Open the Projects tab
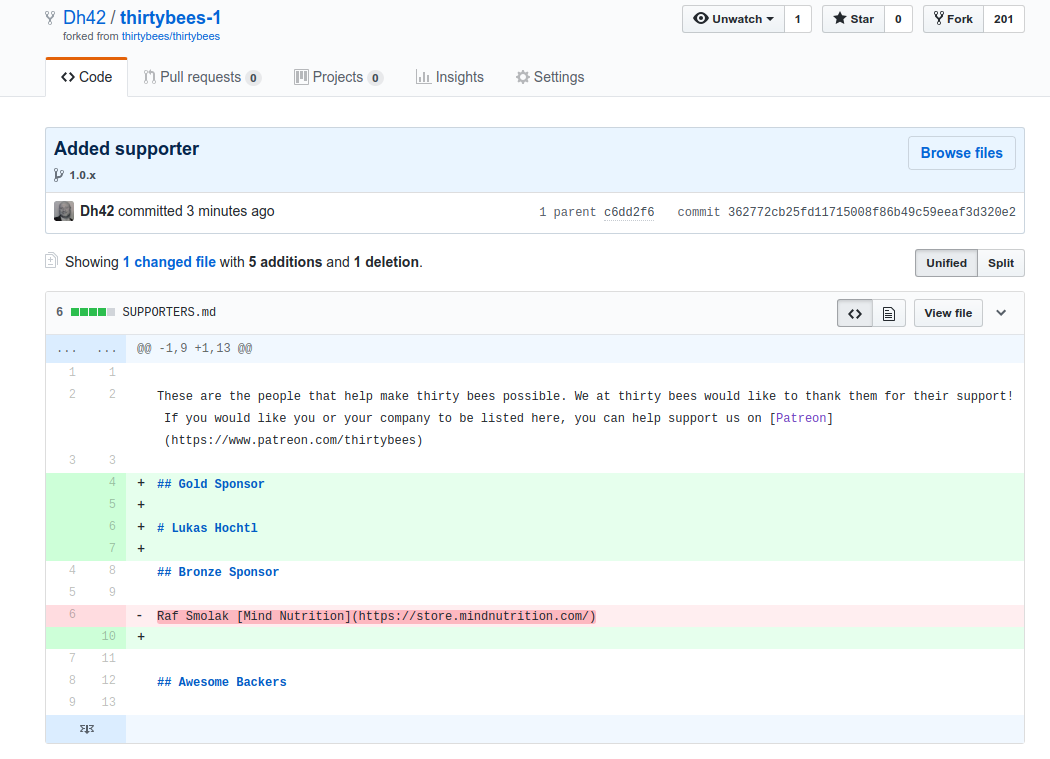Image resolution: width=1050 pixels, height=759 pixels. point(338,77)
